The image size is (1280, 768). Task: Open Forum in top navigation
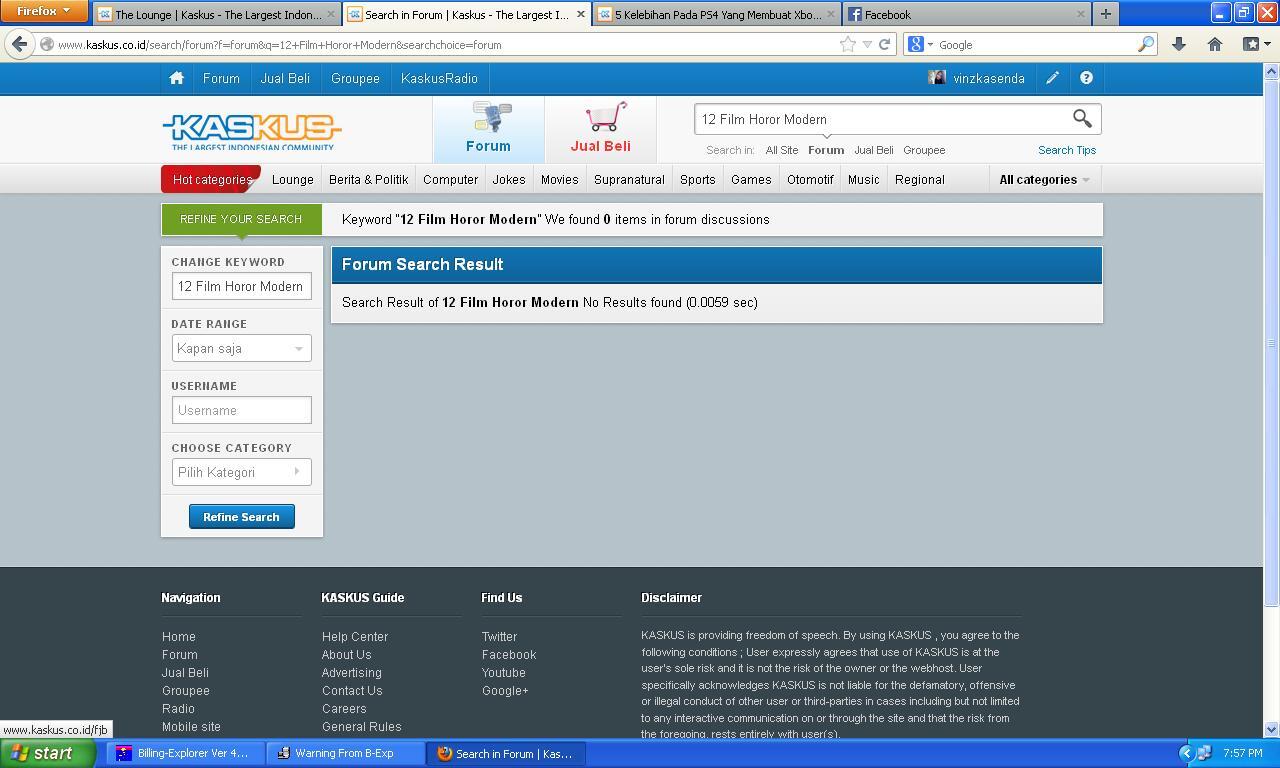221,78
